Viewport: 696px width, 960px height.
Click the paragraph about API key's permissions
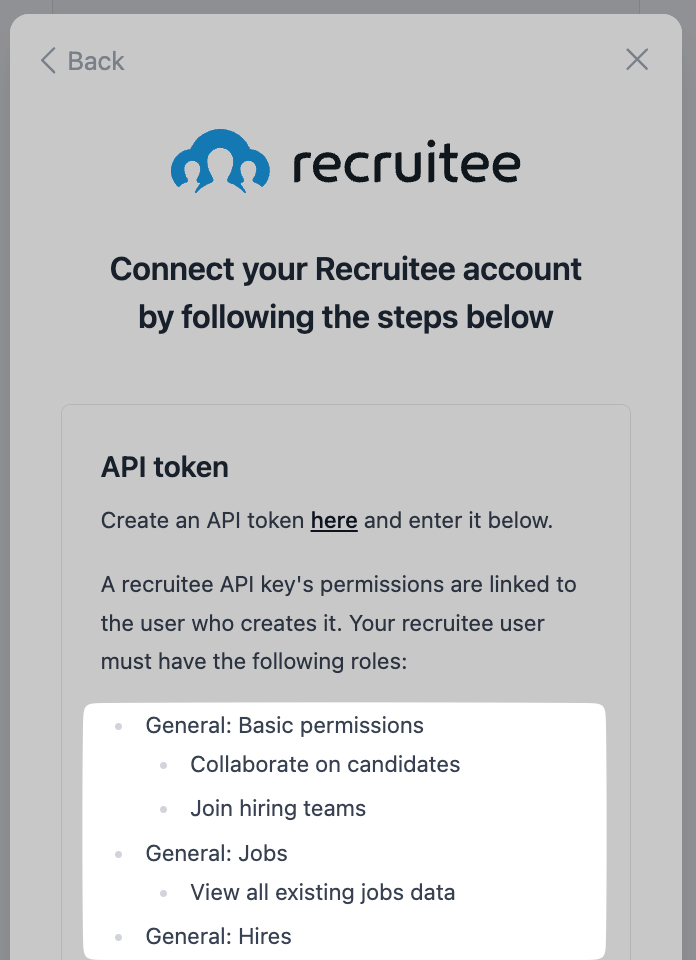point(339,622)
